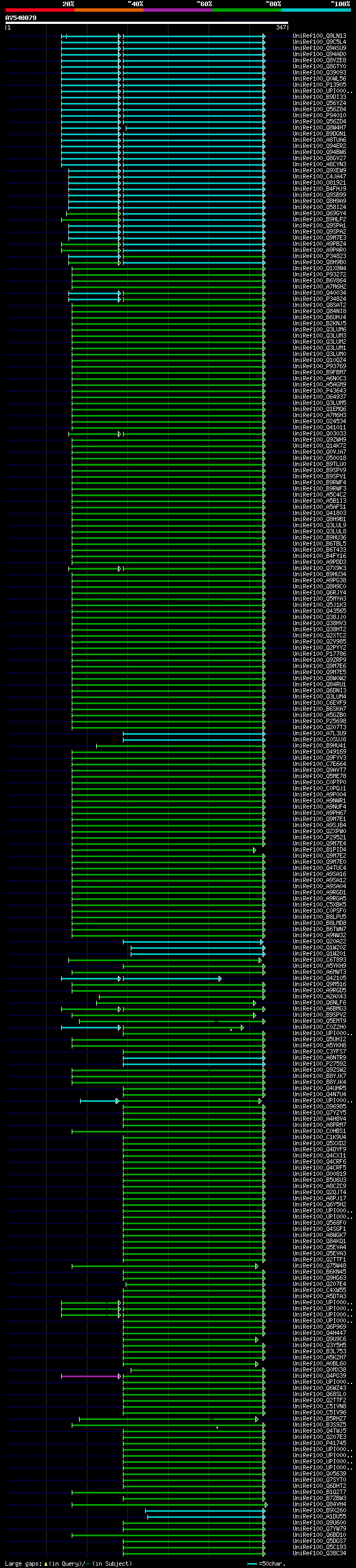Select the UniRef100_Q05639 label
356x1568 pixels.
(x=319, y=1473)
